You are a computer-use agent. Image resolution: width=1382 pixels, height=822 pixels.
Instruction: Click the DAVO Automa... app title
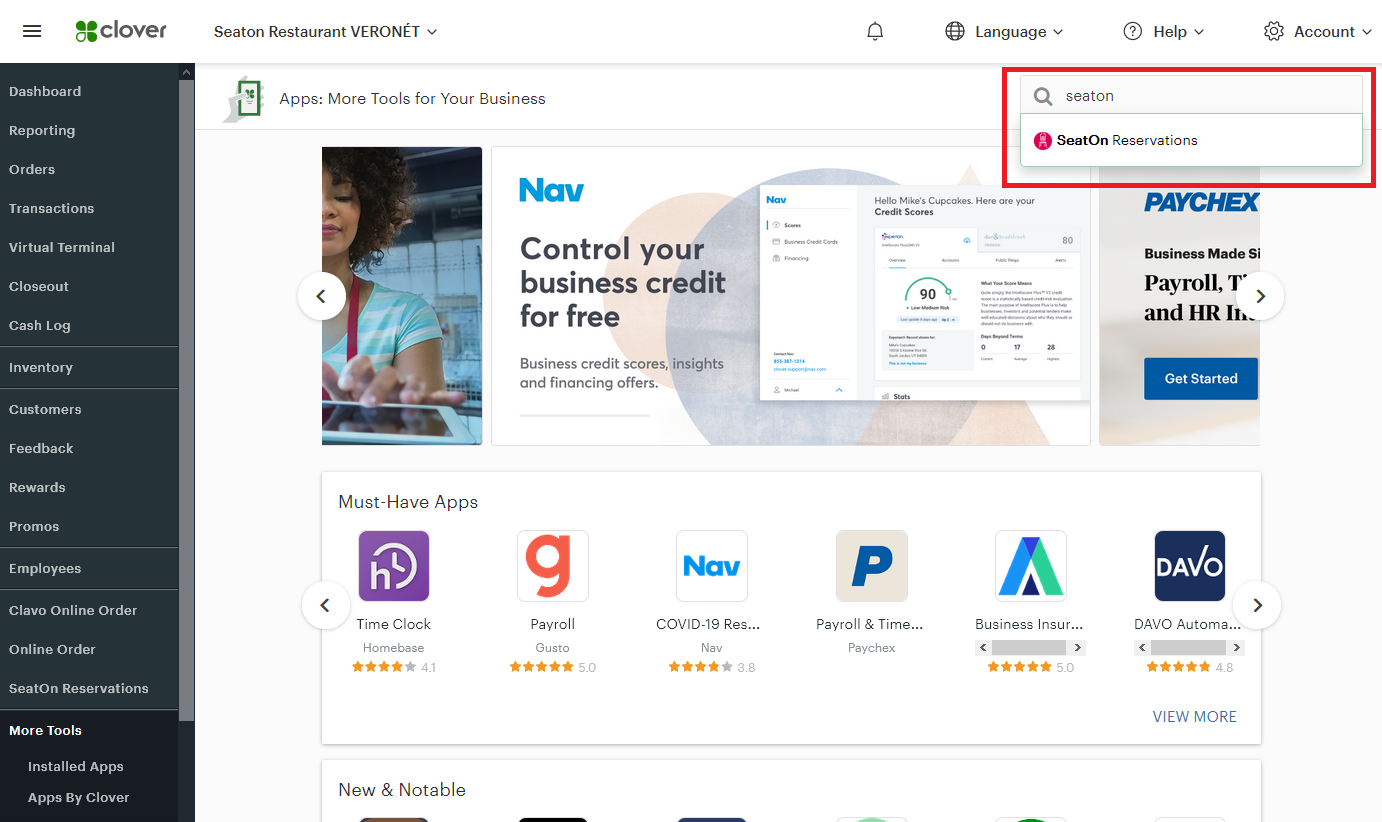(x=1190, y=624)
